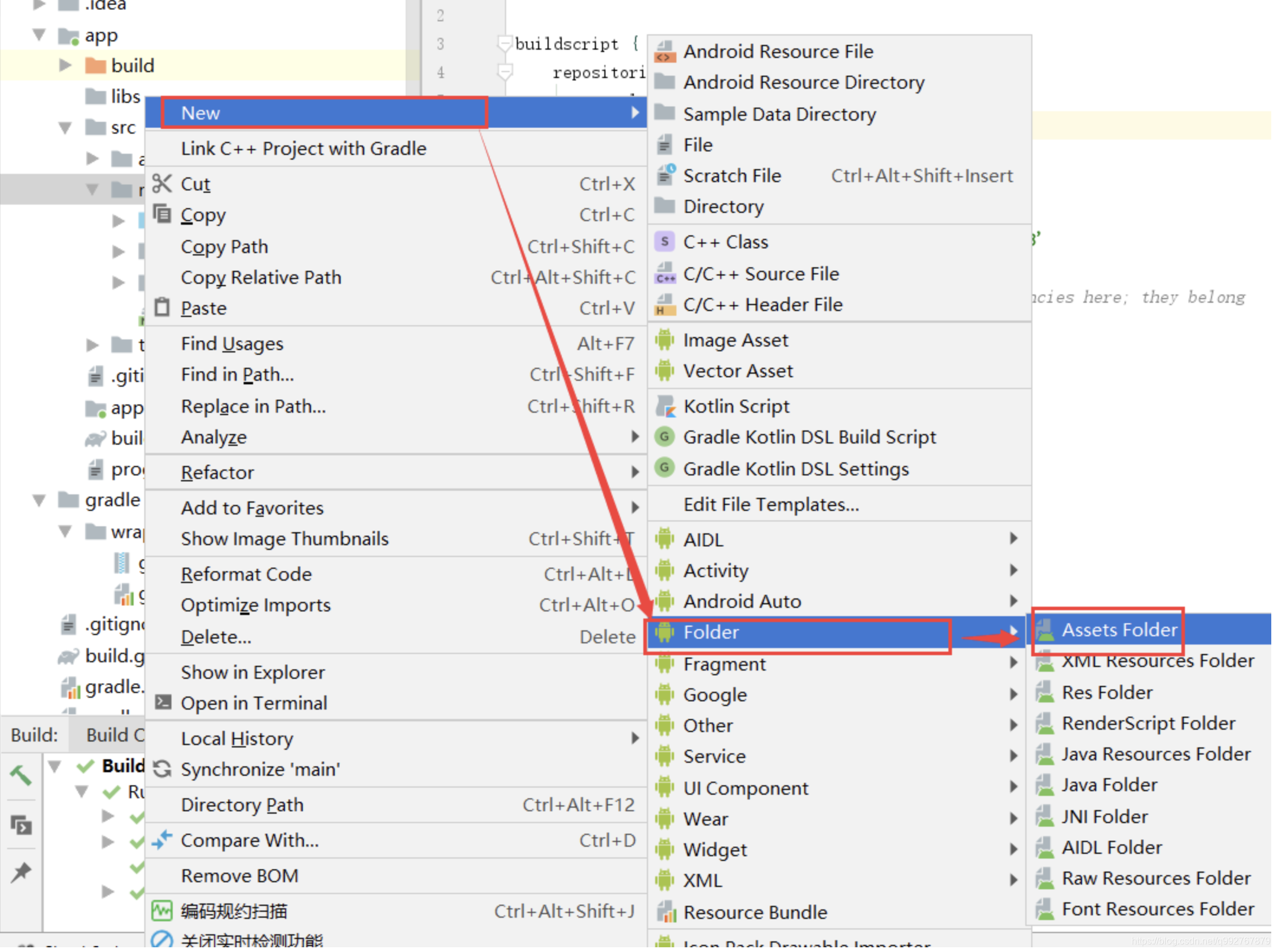Viewport: 1276px width, 952px height.
Task: Collapse the gradle folder node
Action: (x=39, y=501)
